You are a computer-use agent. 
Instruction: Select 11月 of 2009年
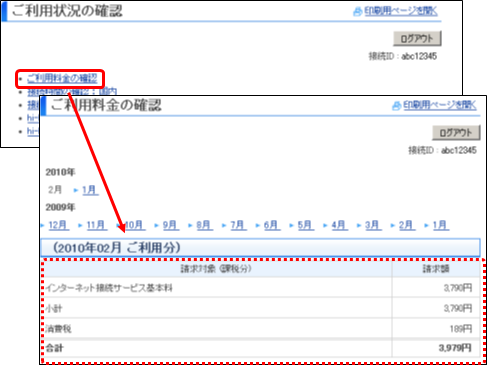pyautogui.click(x=96, y=225)
